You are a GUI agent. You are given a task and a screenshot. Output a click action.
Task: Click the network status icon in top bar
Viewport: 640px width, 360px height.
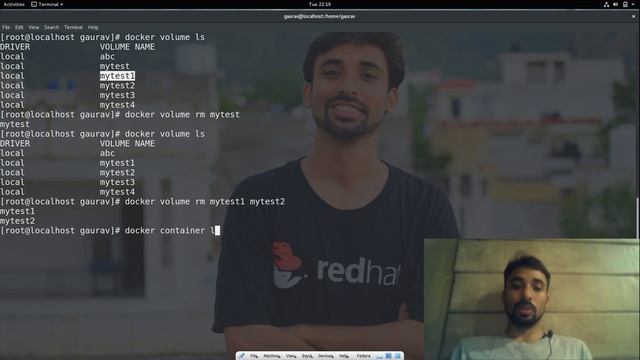coord(607,4)
